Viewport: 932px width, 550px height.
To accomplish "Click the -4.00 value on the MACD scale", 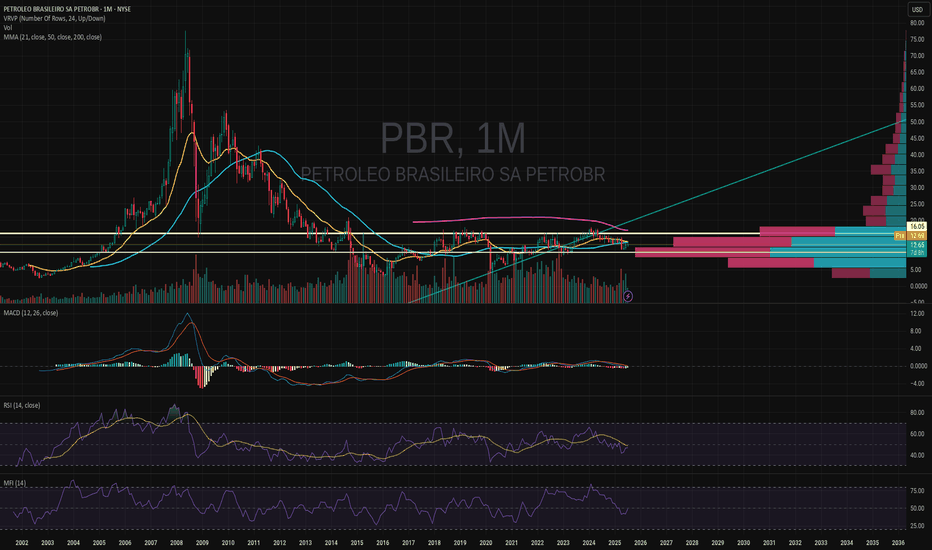I will click(917, 384).
